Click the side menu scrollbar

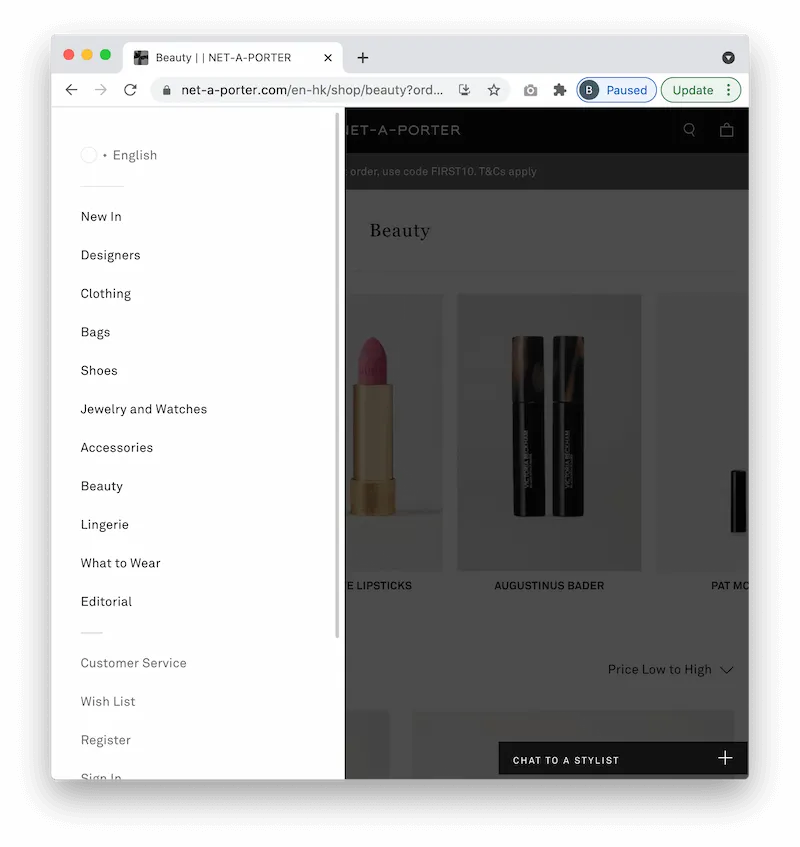337,375
